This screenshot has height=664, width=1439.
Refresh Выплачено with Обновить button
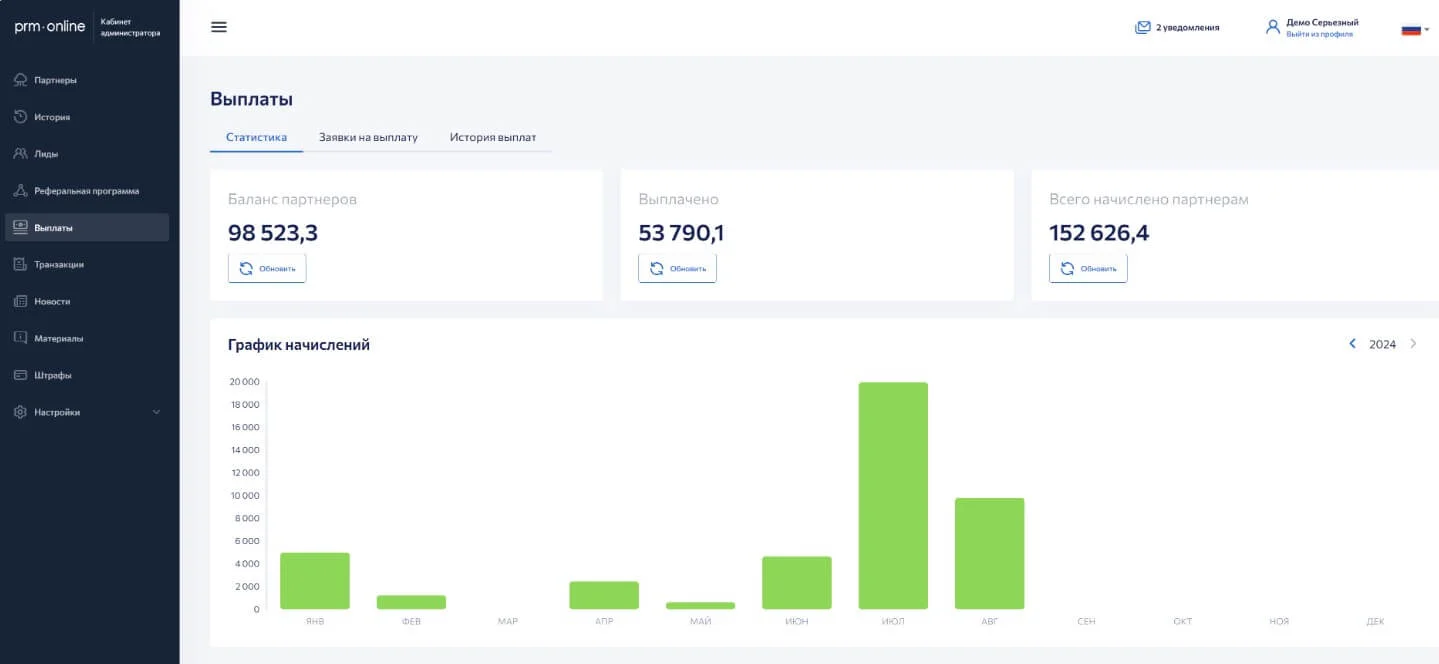pyautogui.click(x=678, y=268)
